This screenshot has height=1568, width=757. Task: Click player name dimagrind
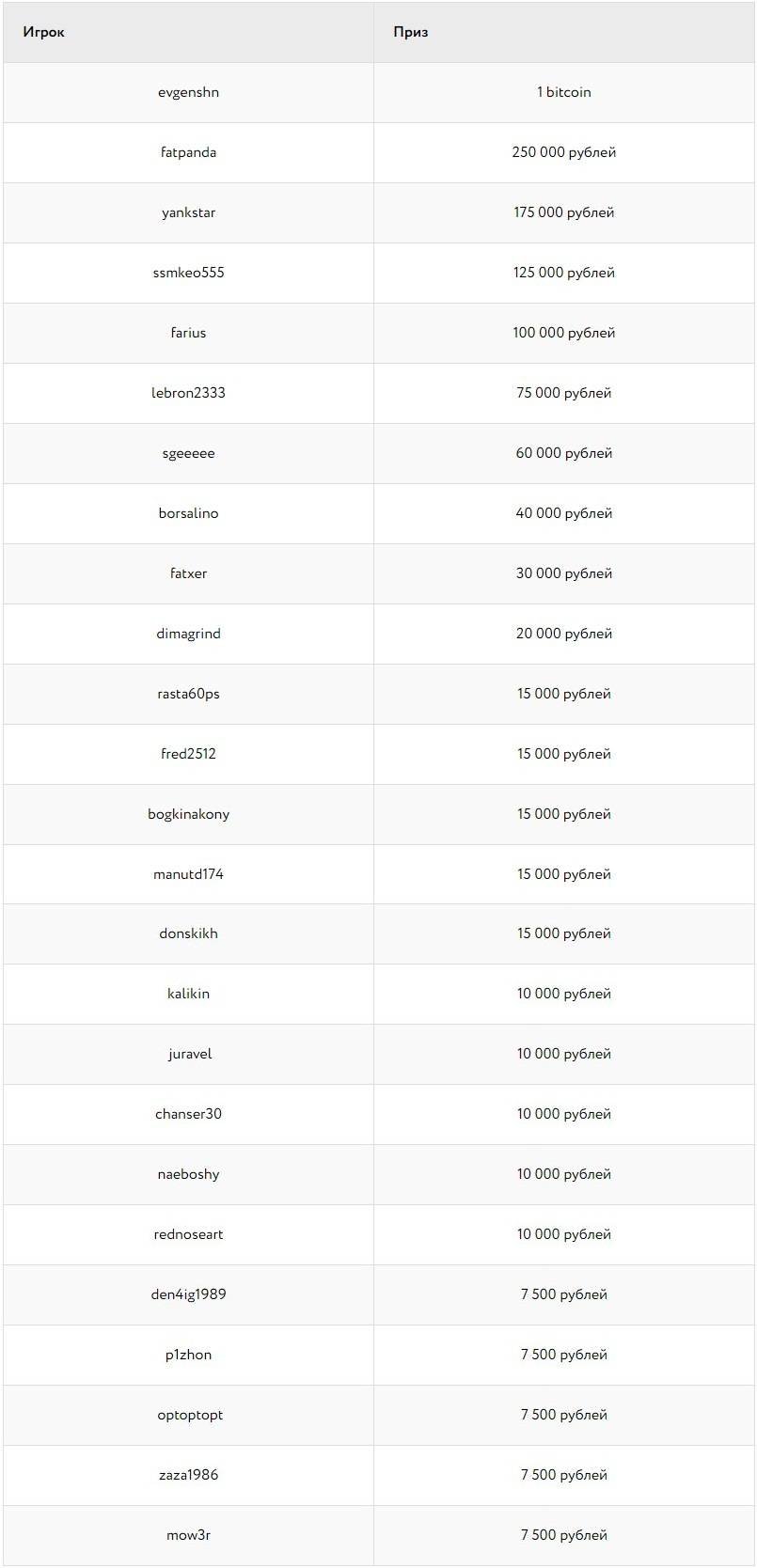coord(188,634)
